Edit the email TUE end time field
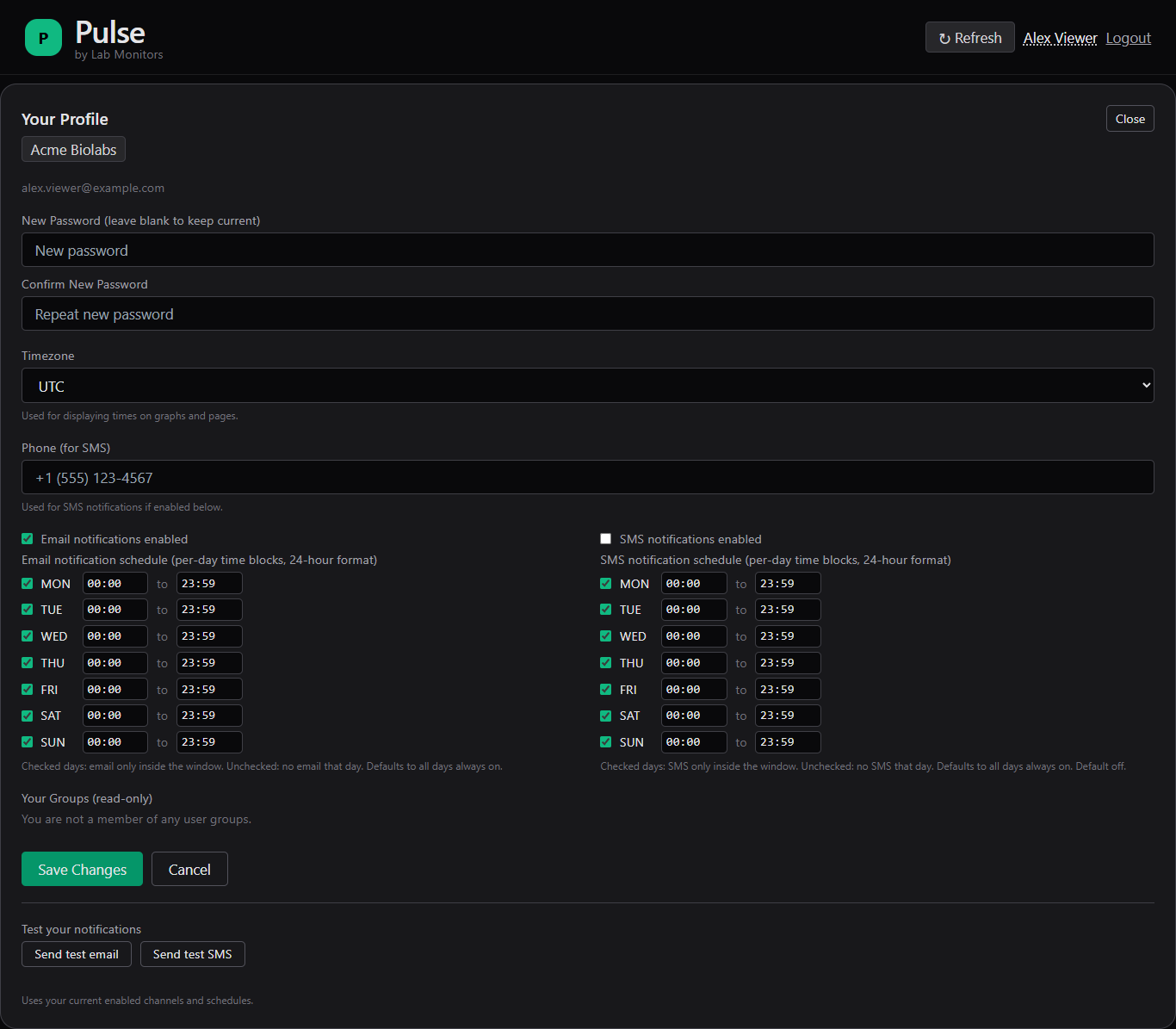 [x=209, y=610]
